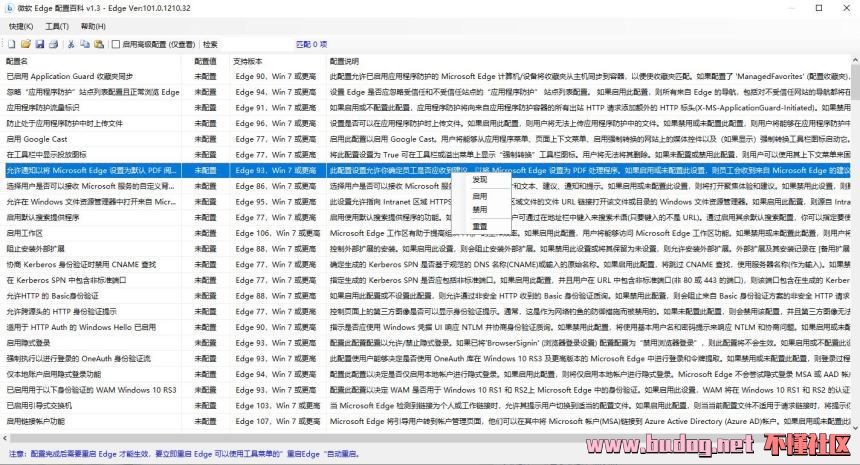Click the Cut scissors toolbar icon
This screenshot has height=465, width=860.
click(x=71, y=44)
